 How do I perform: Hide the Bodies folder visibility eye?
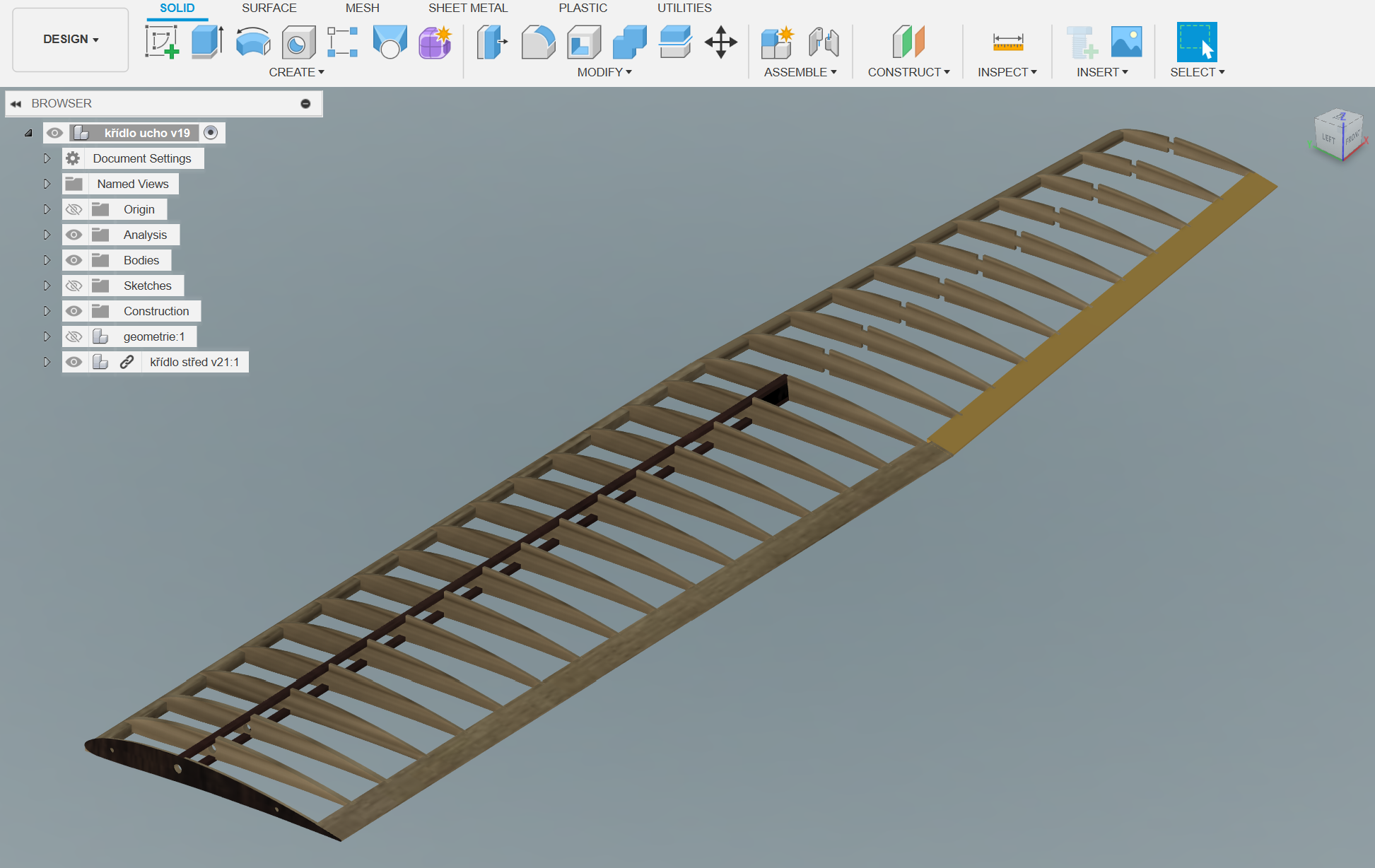pyautogui.click(x=74, y=260)
